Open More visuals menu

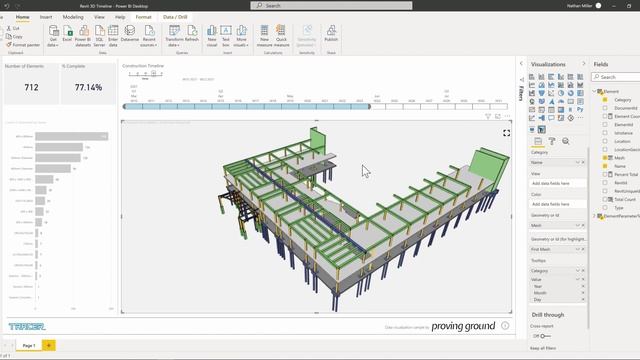tap(241, 36)
